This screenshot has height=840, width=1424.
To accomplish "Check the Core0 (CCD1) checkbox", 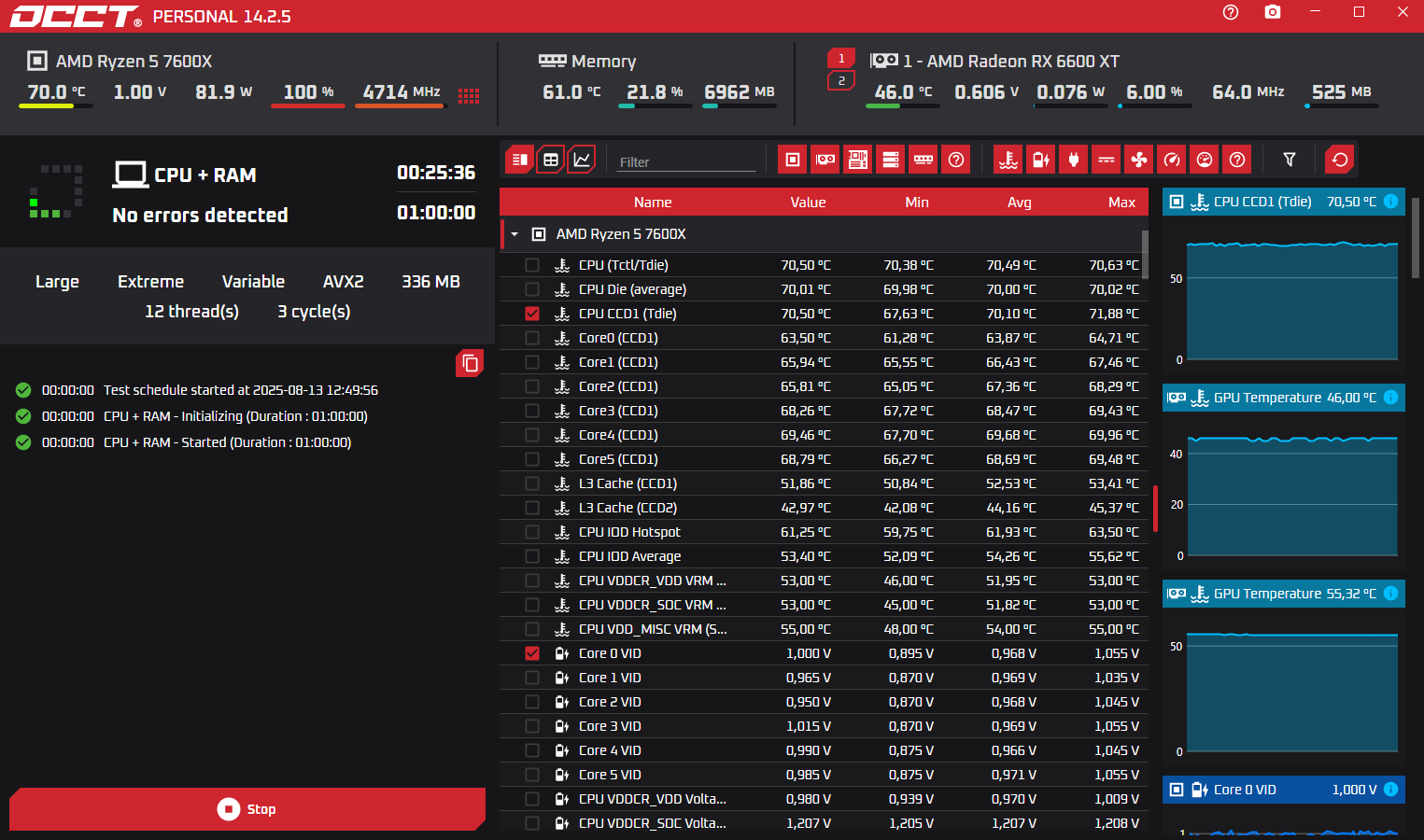I will [x=532, y=338].
